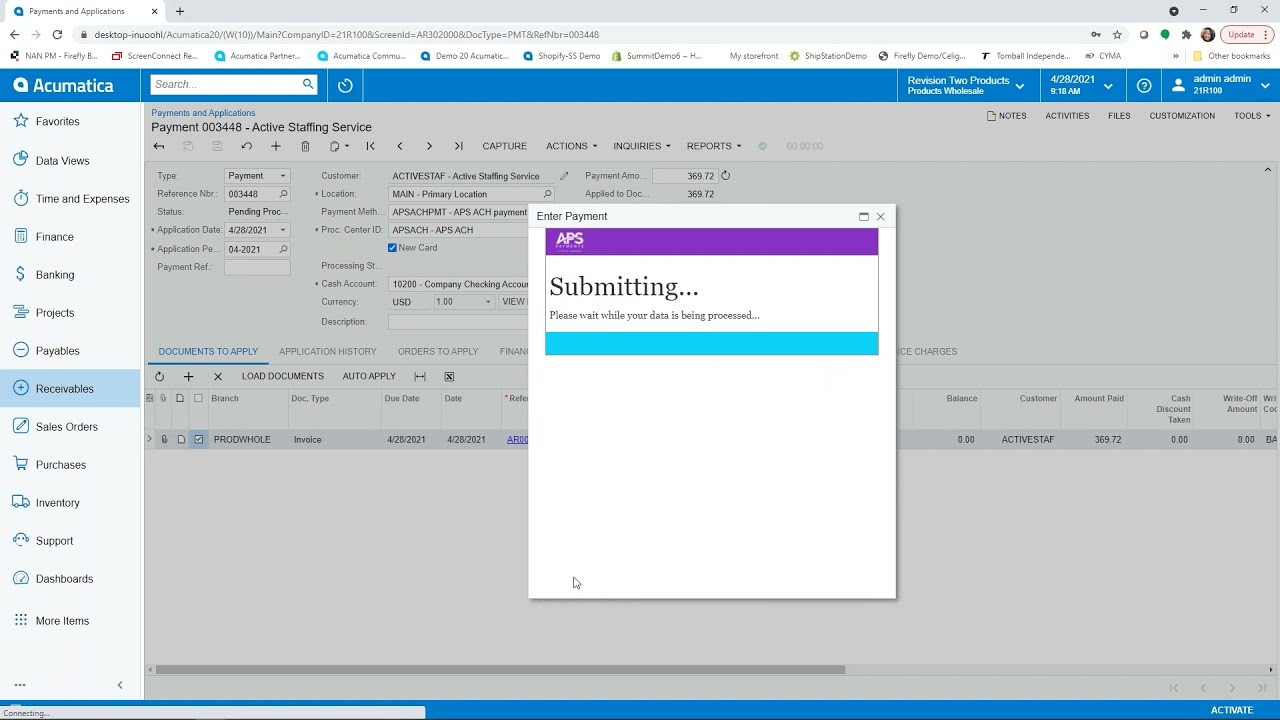Open the Sales Orders workspace
This screenshot has height=720, width=1280.
point(67,426)
